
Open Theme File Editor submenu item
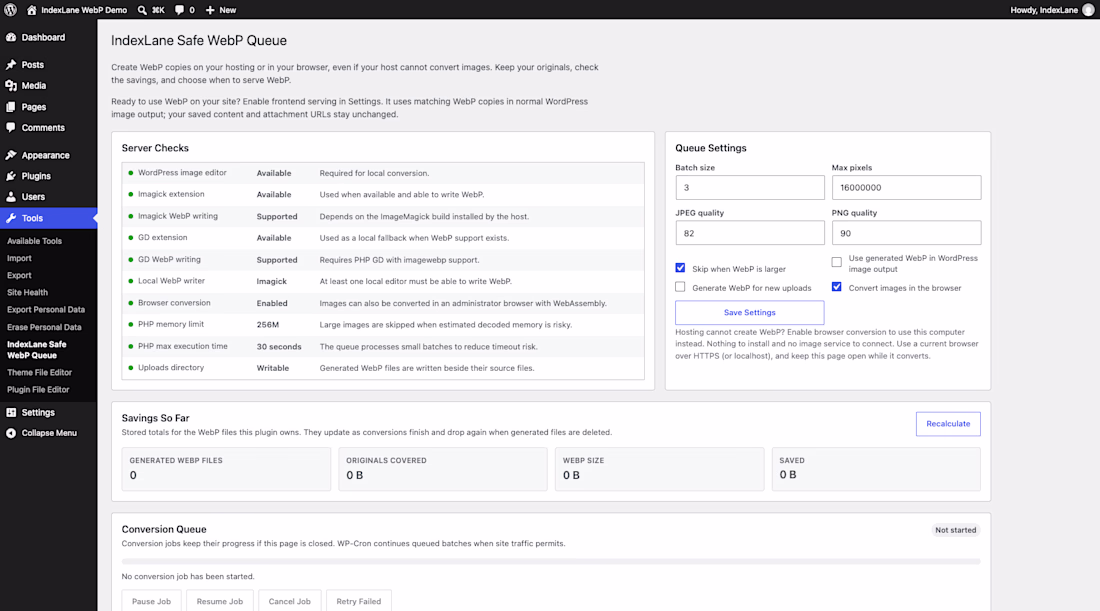(x=39, y=372)
